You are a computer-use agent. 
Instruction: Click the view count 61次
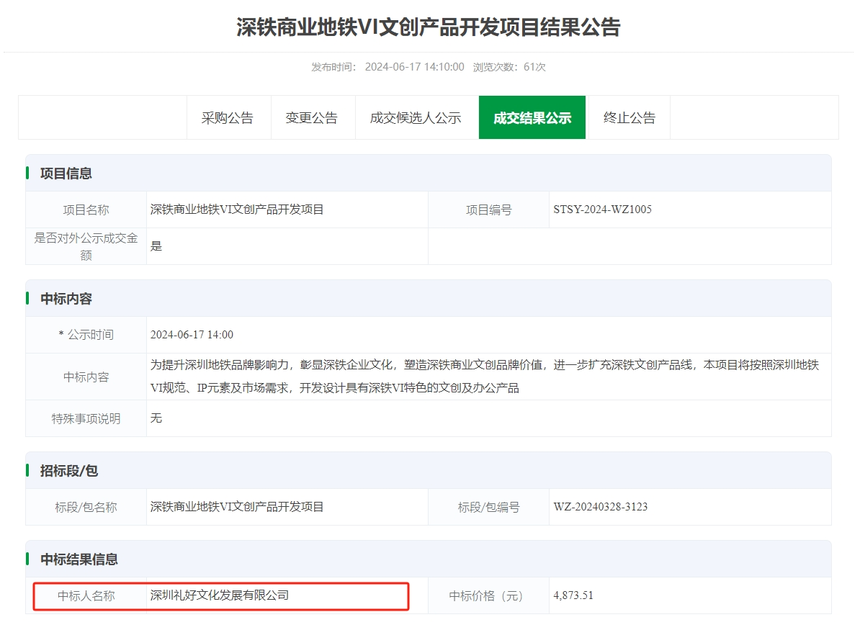point(535,67)
